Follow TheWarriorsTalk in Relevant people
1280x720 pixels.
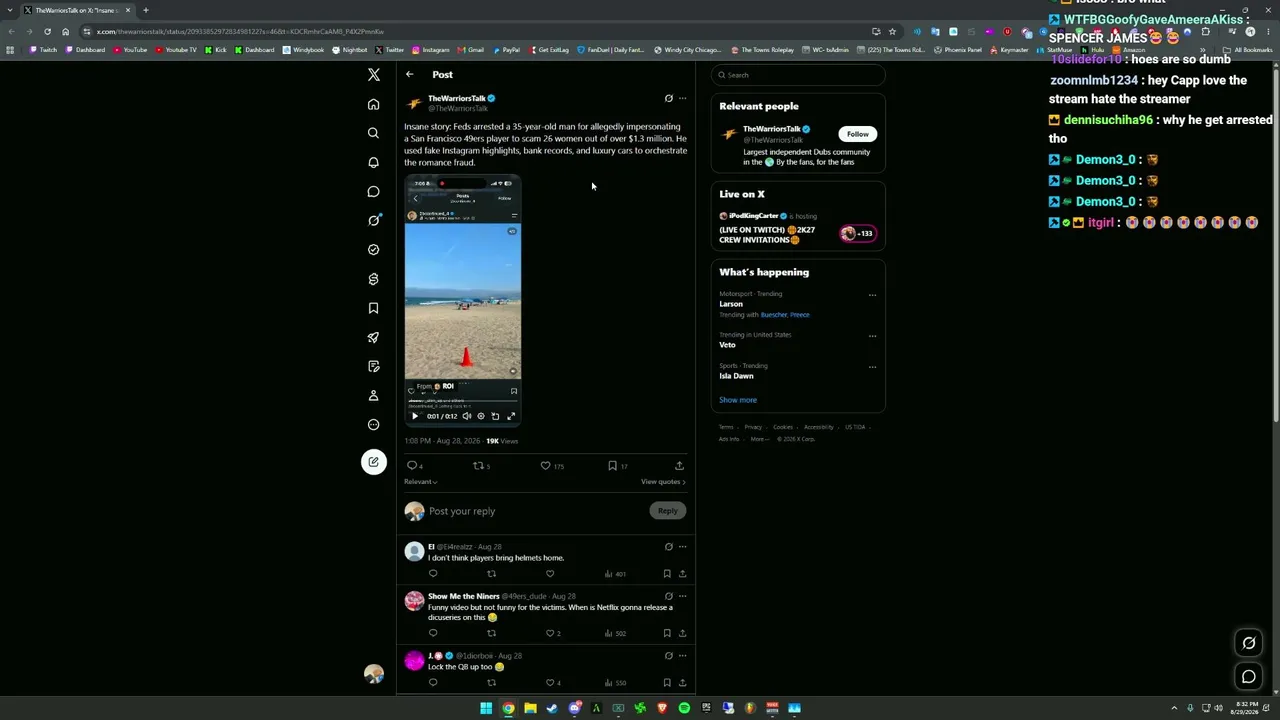tap(858, 134)
